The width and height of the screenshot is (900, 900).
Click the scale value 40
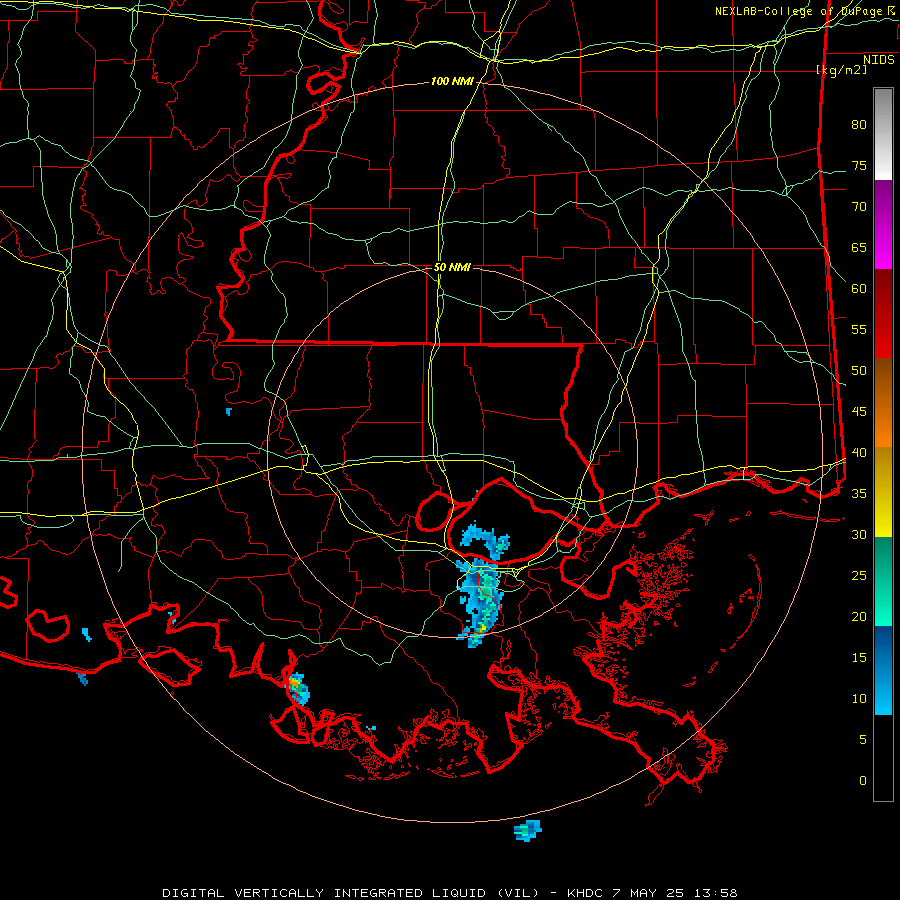coord(859,453)
